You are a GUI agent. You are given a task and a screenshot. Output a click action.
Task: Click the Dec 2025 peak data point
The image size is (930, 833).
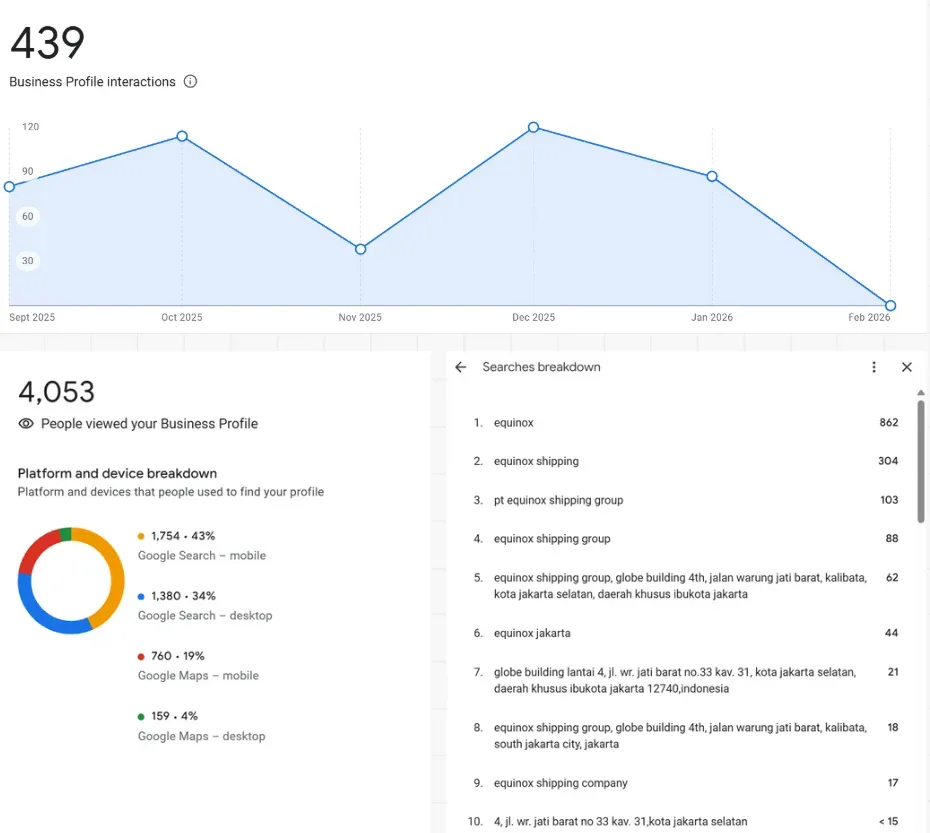click(x=533, y=127)
